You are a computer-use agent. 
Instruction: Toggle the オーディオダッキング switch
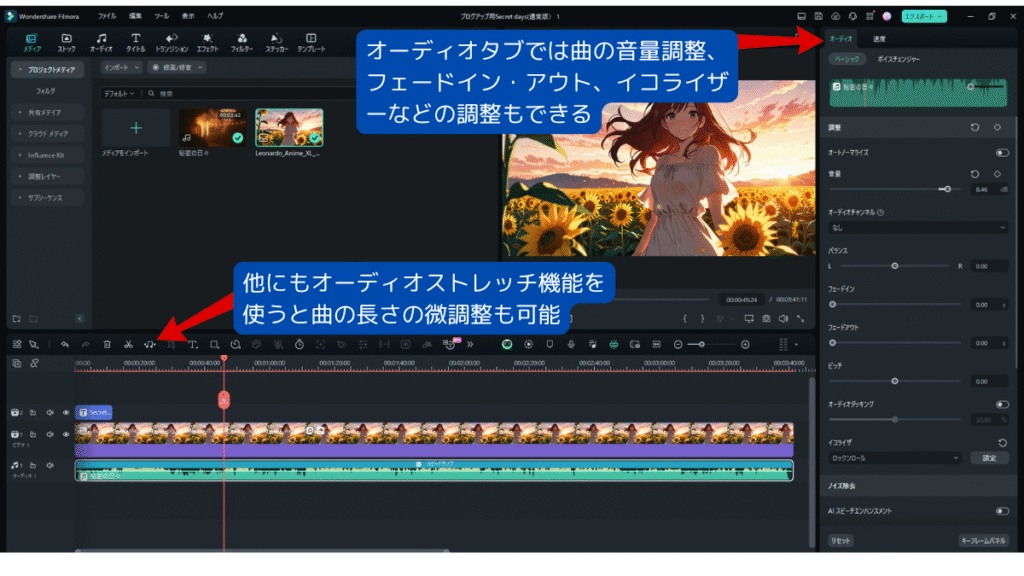pyautogui.click(x=1002, y=405)
